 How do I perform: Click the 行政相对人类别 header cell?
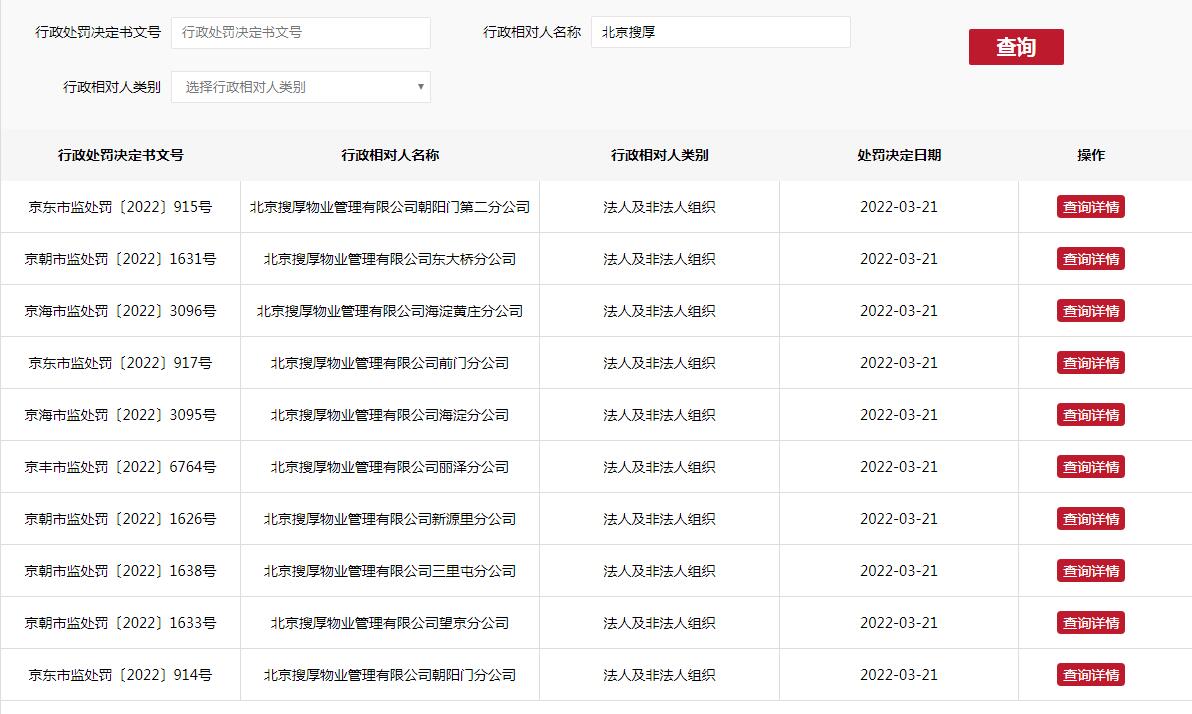pos(659,155)
